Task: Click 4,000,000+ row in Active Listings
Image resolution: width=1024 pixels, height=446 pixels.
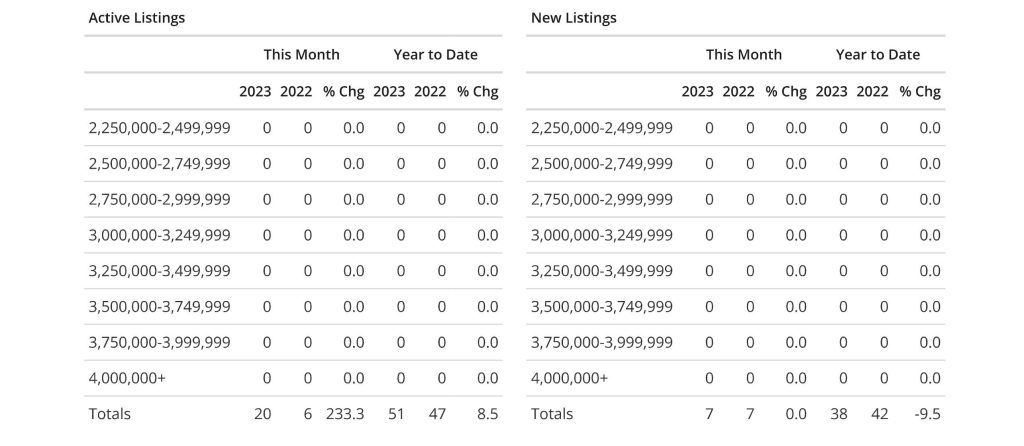Action: 123,378
